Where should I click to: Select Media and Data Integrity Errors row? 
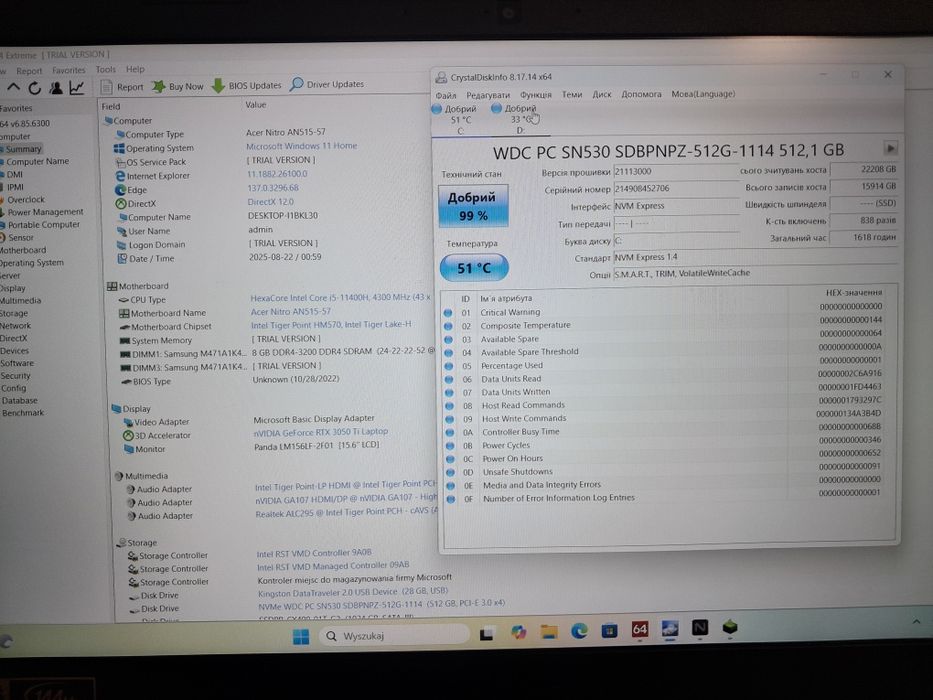pyautogui.click(x=663, y=485)
